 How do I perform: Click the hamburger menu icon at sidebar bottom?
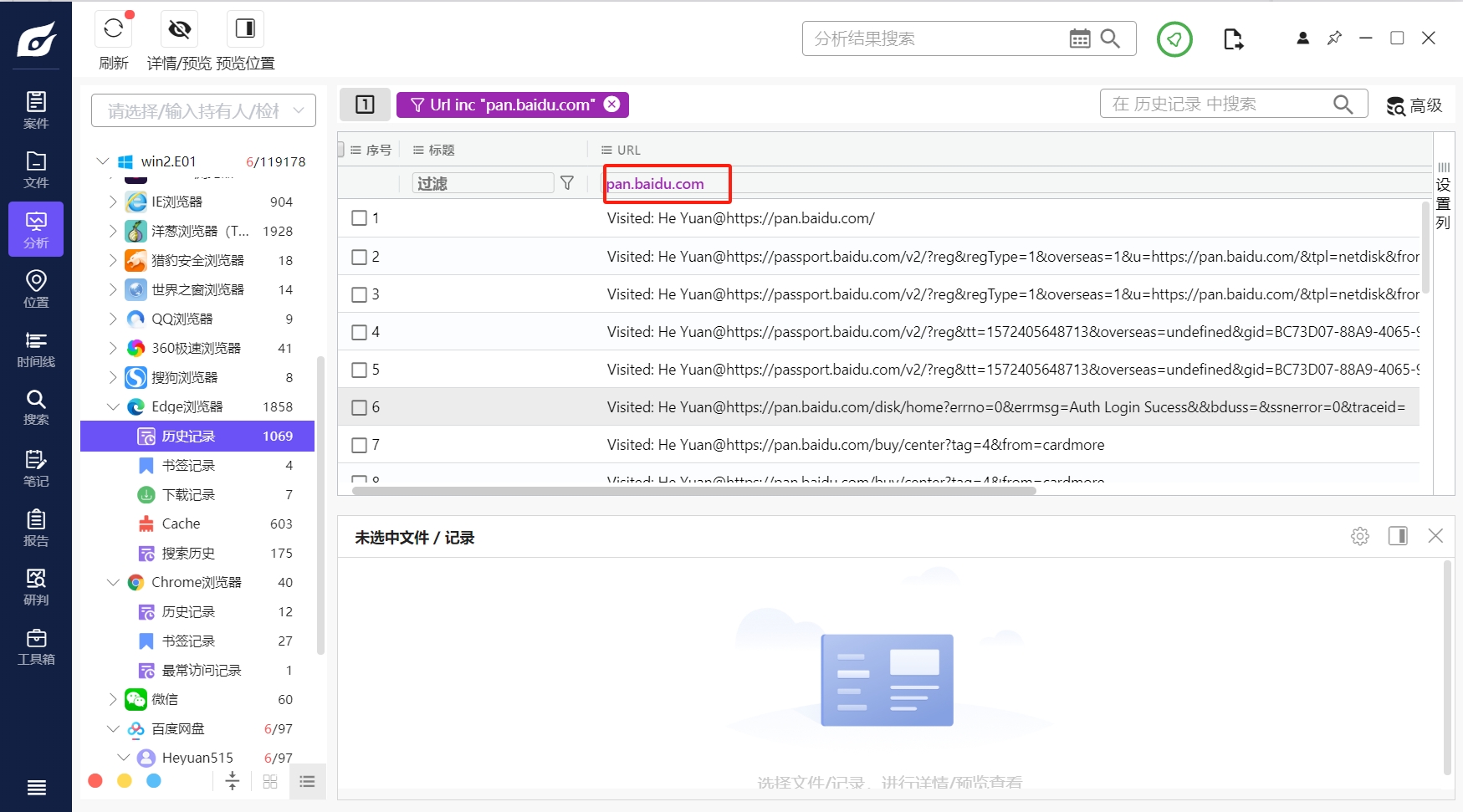[36, 787]
